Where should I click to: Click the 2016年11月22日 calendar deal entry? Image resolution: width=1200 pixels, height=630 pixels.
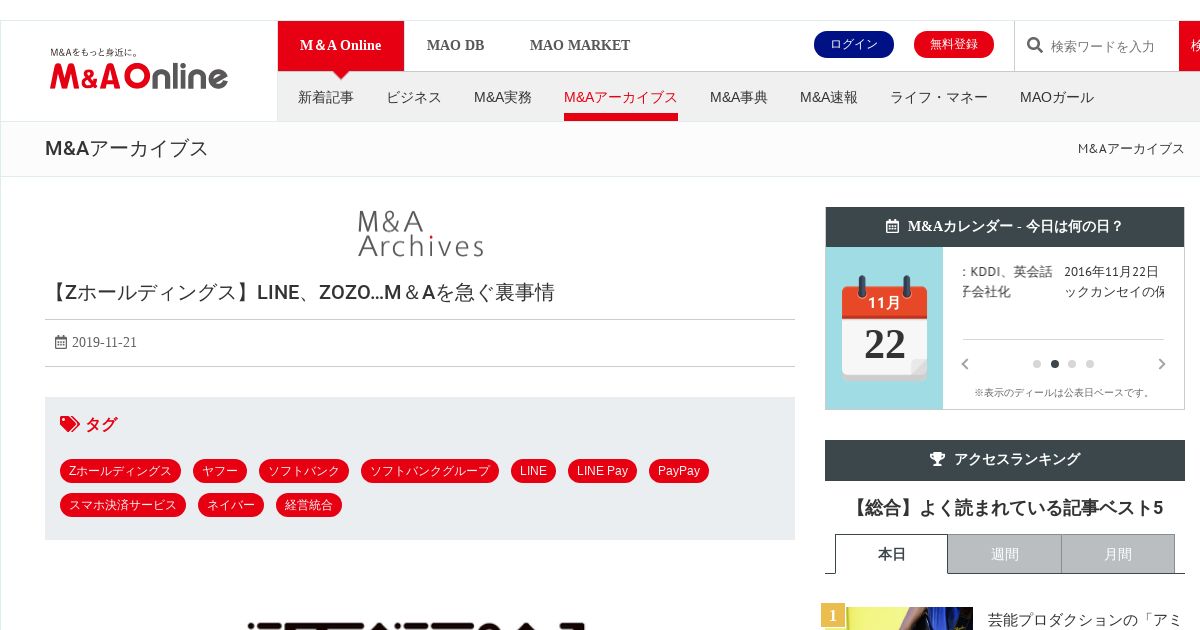point(1113,282)
